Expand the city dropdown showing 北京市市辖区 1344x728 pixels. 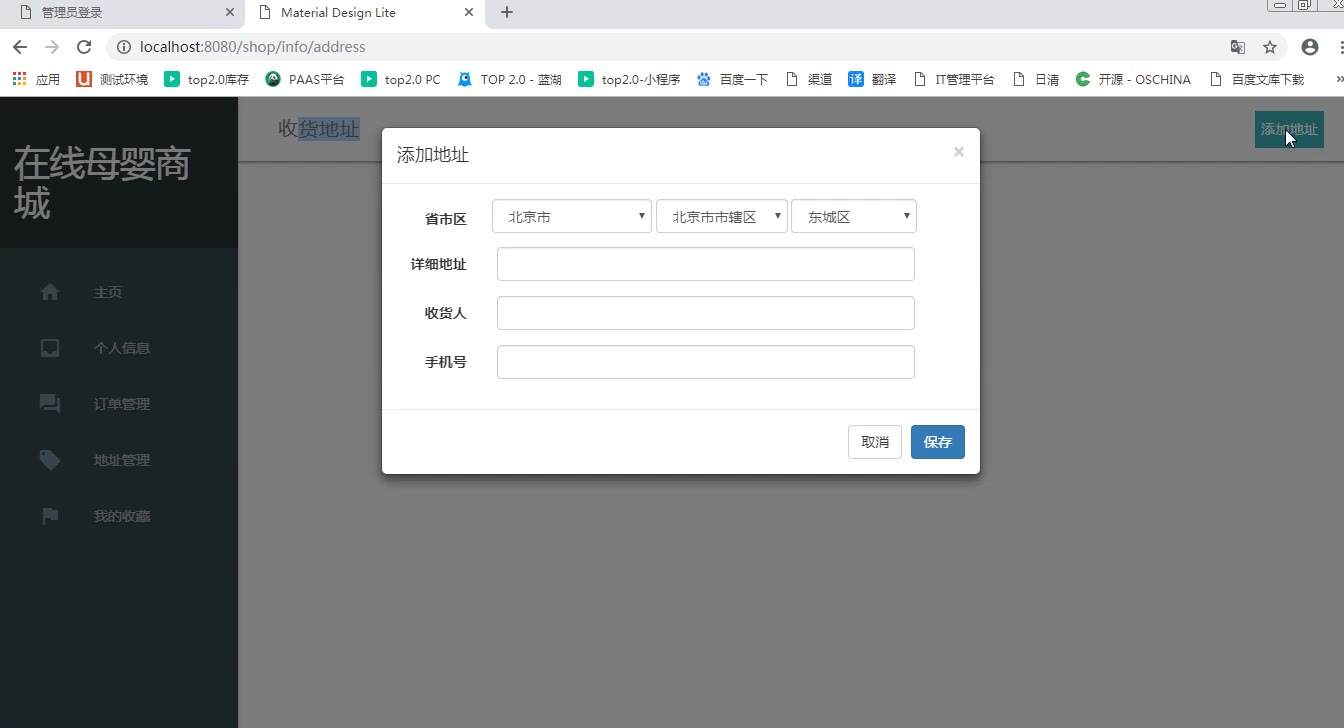pyautogui.click(x=721, y=217)
